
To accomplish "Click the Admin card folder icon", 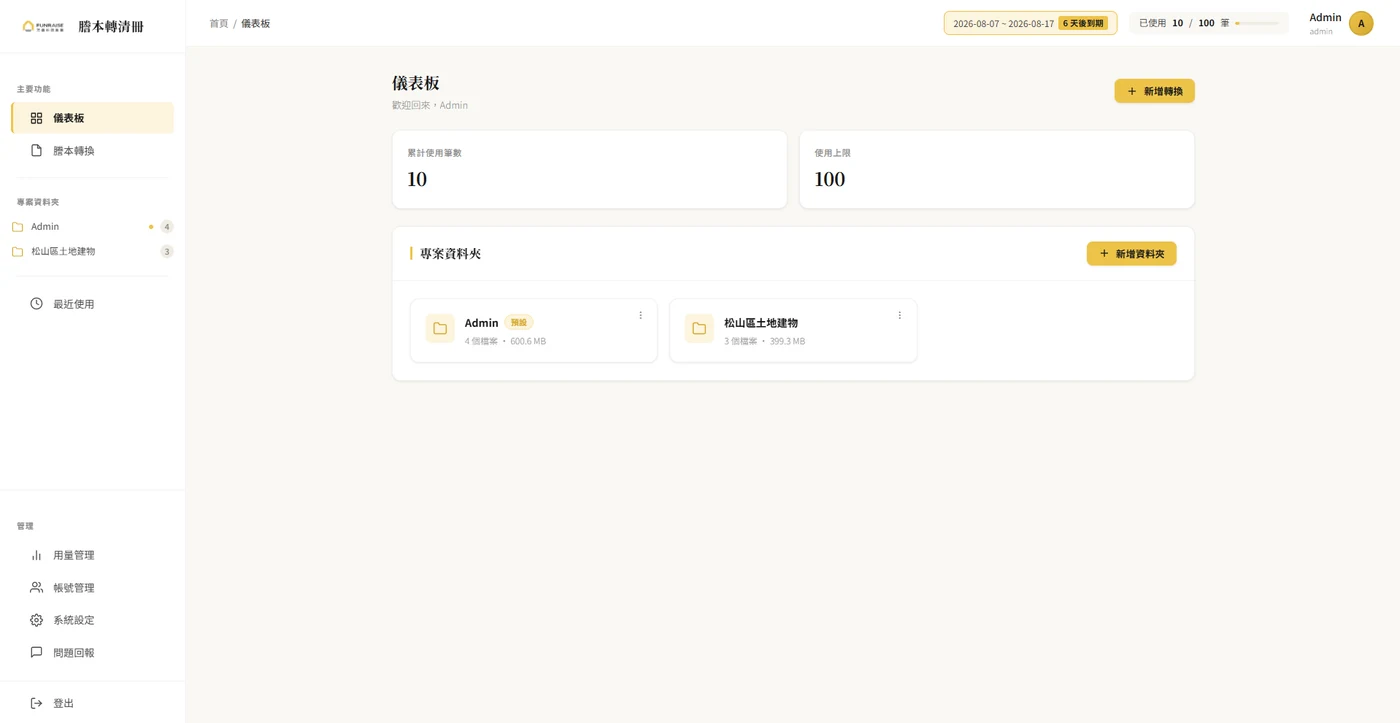I will pyautogui.click(x=440, y=328).
